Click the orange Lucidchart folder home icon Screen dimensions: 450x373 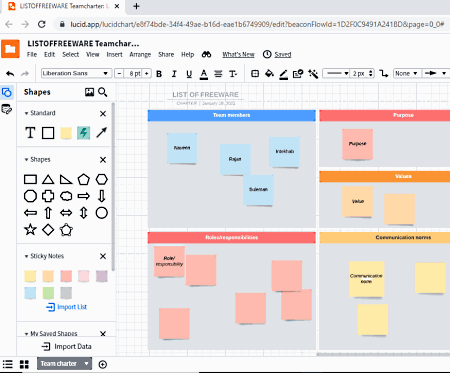click(x=10, y=49)
